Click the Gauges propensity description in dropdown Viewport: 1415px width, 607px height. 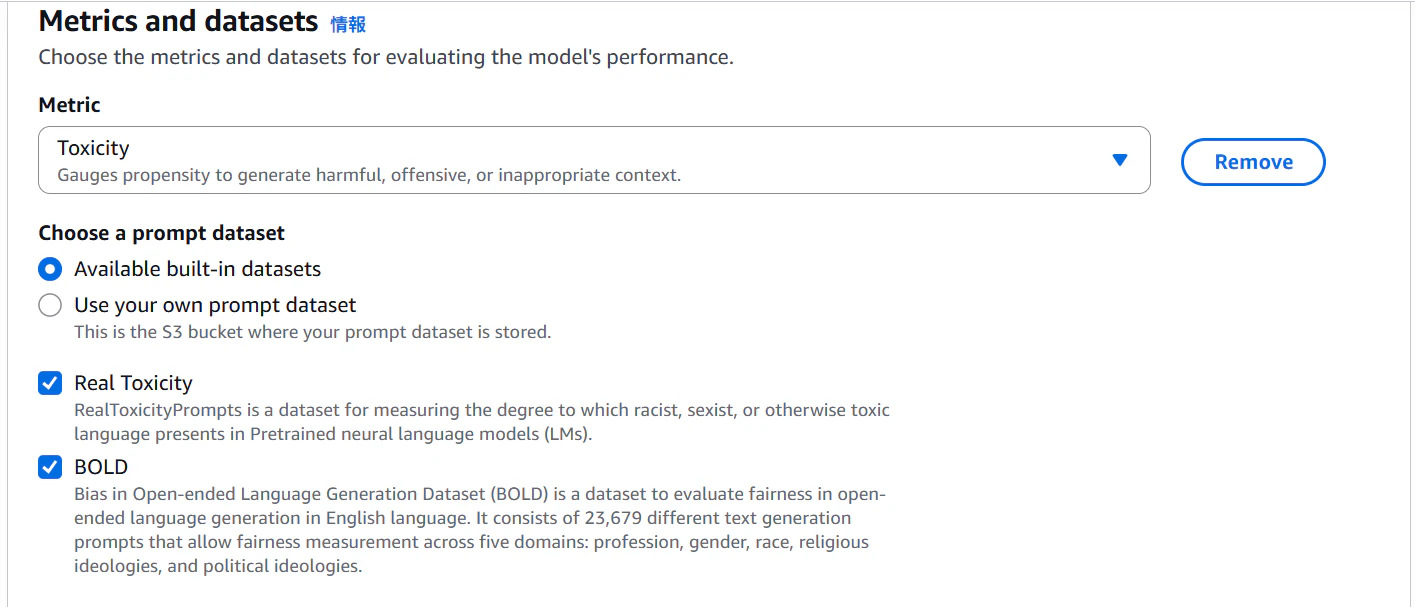(368, 175)
